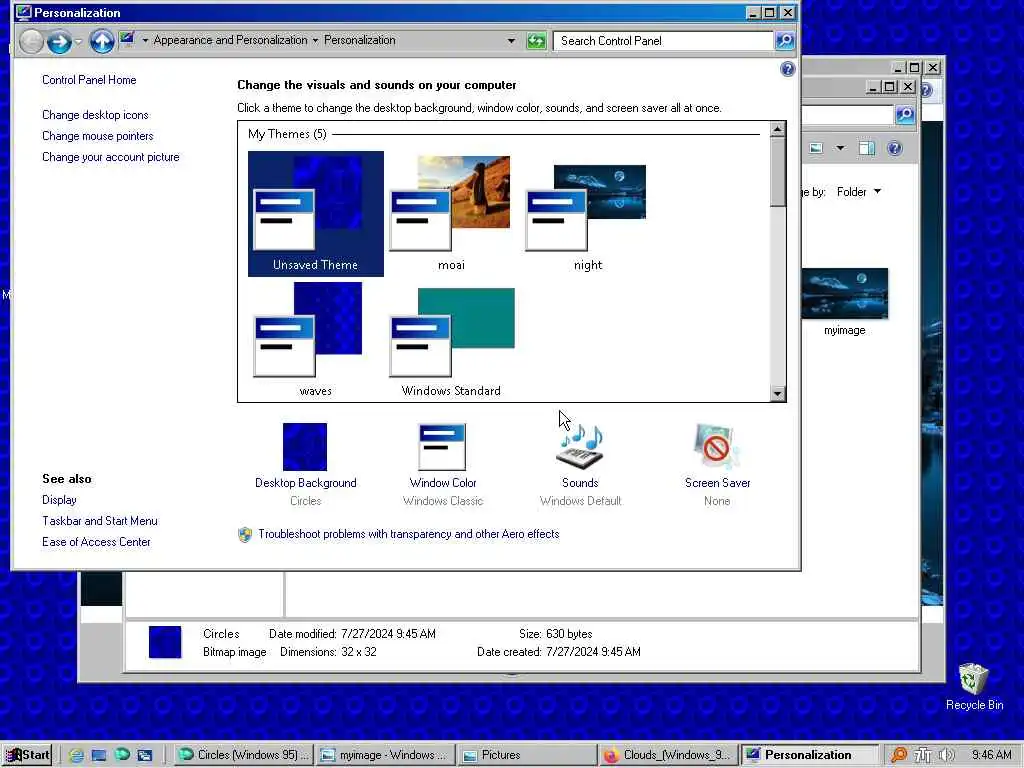Click the Personalization taskbar button
1024x768 pixels.
(x=810, y=755)
